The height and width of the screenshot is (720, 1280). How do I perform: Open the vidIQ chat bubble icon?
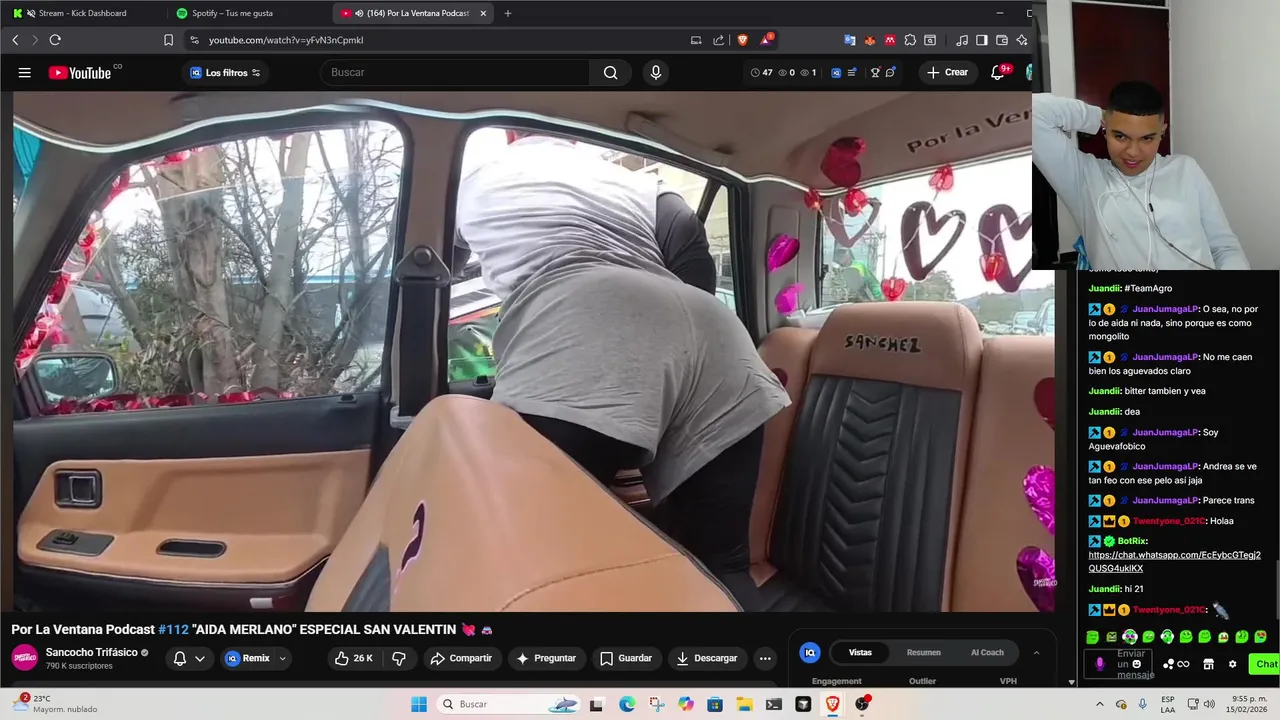click(x=890, y=72)
